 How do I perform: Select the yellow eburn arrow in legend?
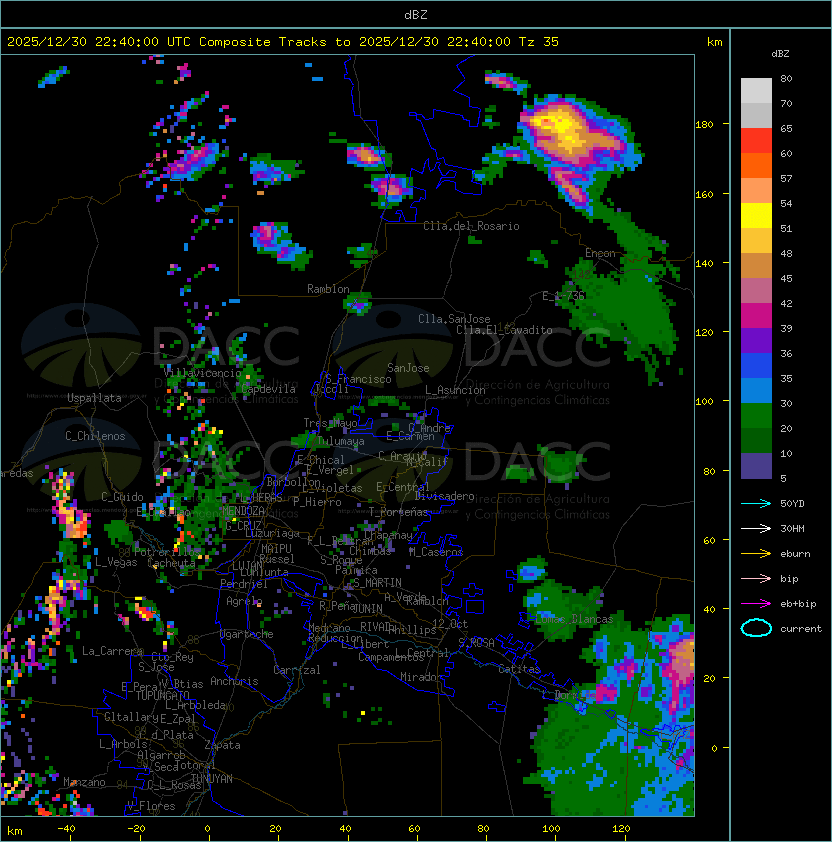(x=756, y=554)
